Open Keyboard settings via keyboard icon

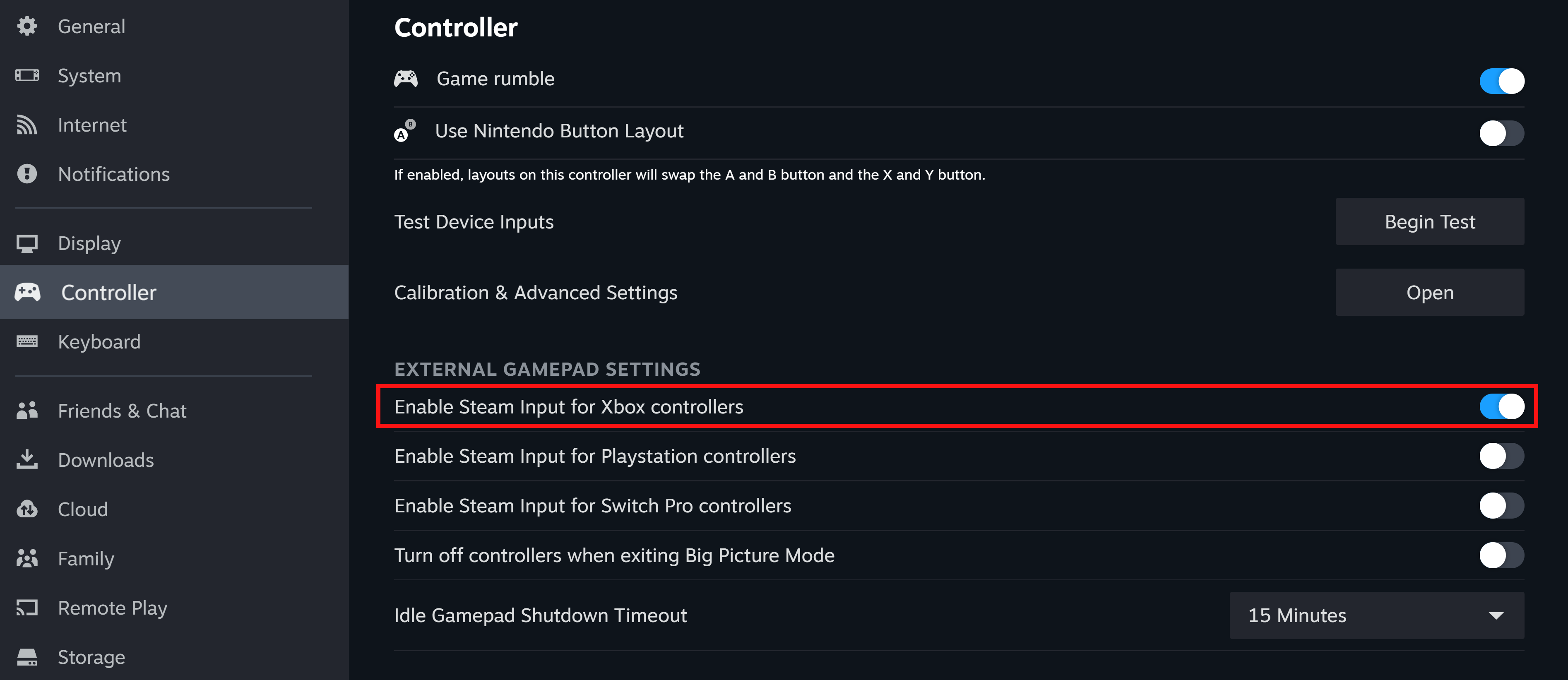pyautogui.click(x=27, y=341)
